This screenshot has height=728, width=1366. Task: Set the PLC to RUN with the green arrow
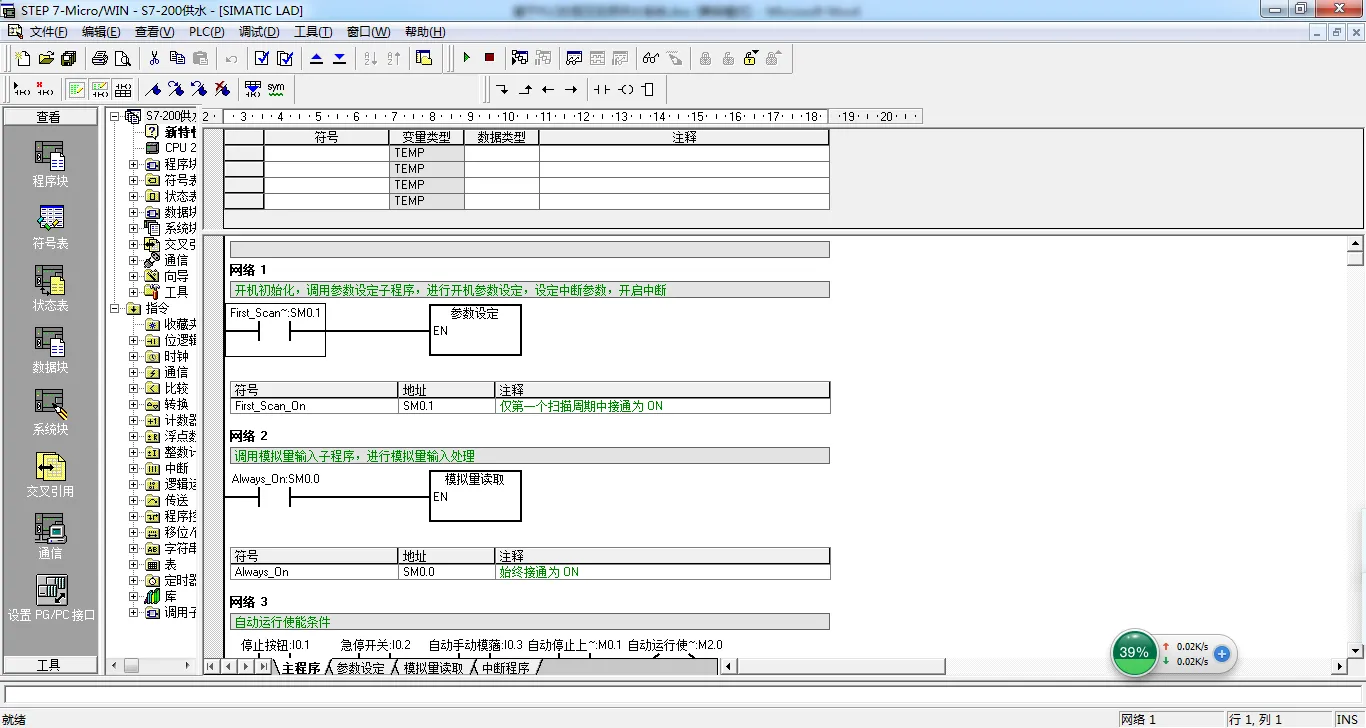pos(466,58)
